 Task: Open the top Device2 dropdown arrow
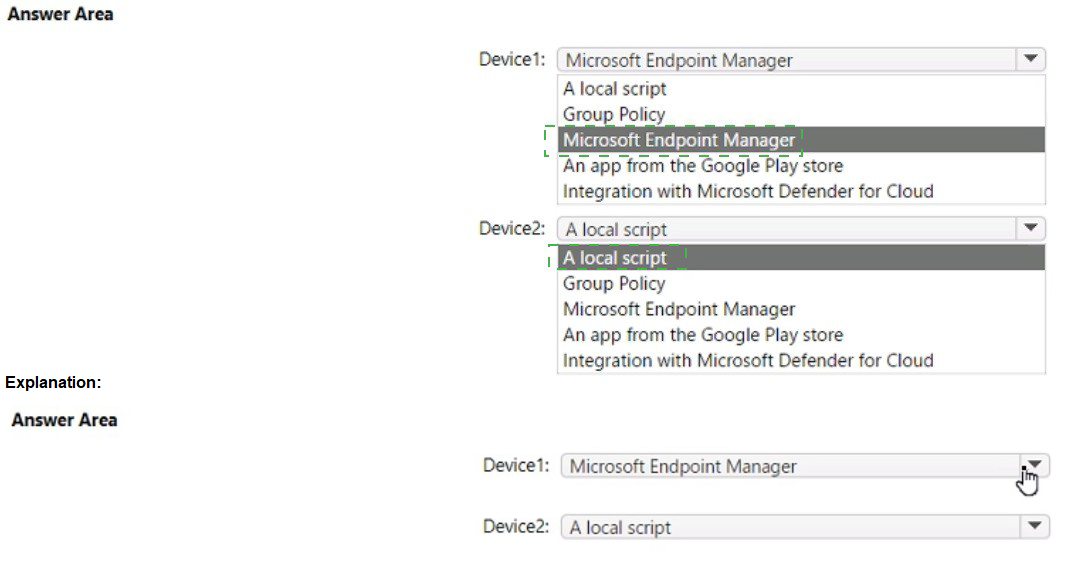click(1031, 229)
